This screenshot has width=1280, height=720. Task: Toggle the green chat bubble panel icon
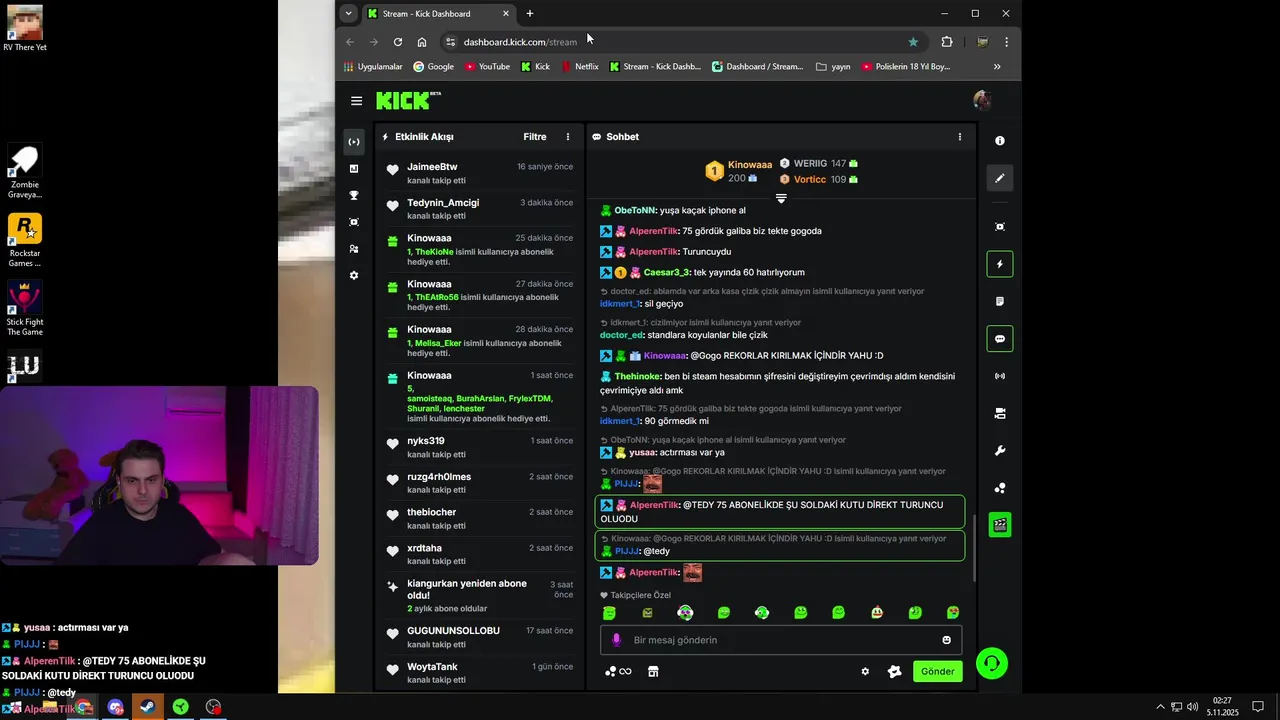click(1000, 339)
